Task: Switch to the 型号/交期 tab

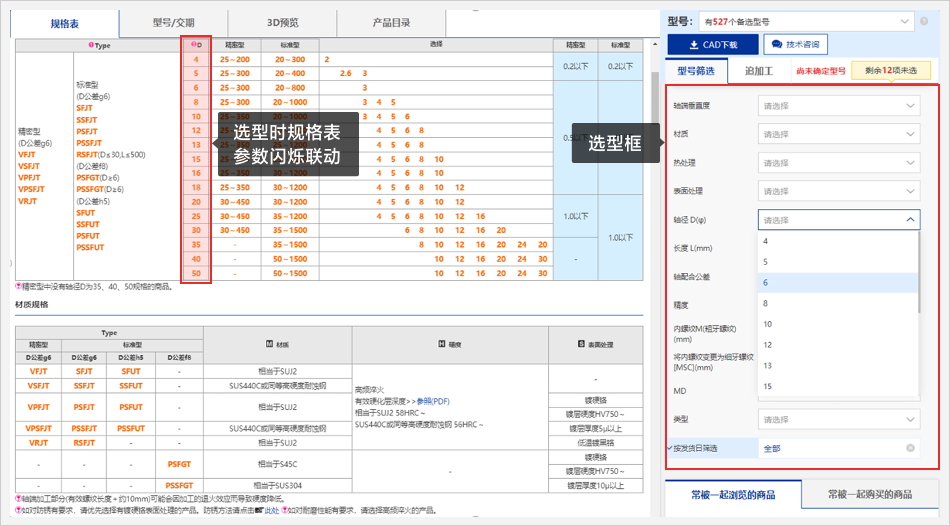Action: (173, 22)
